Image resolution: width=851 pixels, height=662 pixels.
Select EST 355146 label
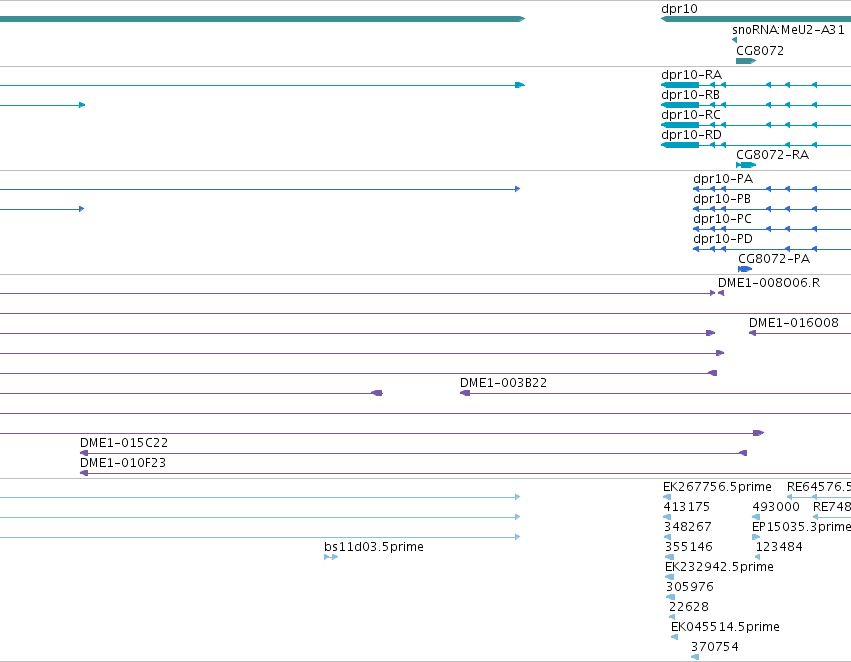click(x=689, y=547)
